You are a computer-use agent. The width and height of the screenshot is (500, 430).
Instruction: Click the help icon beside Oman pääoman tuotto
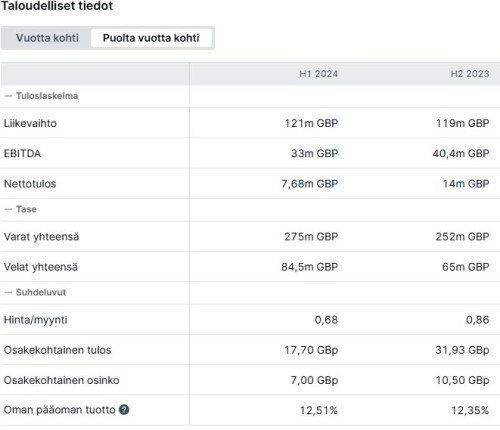pos(124,410)
